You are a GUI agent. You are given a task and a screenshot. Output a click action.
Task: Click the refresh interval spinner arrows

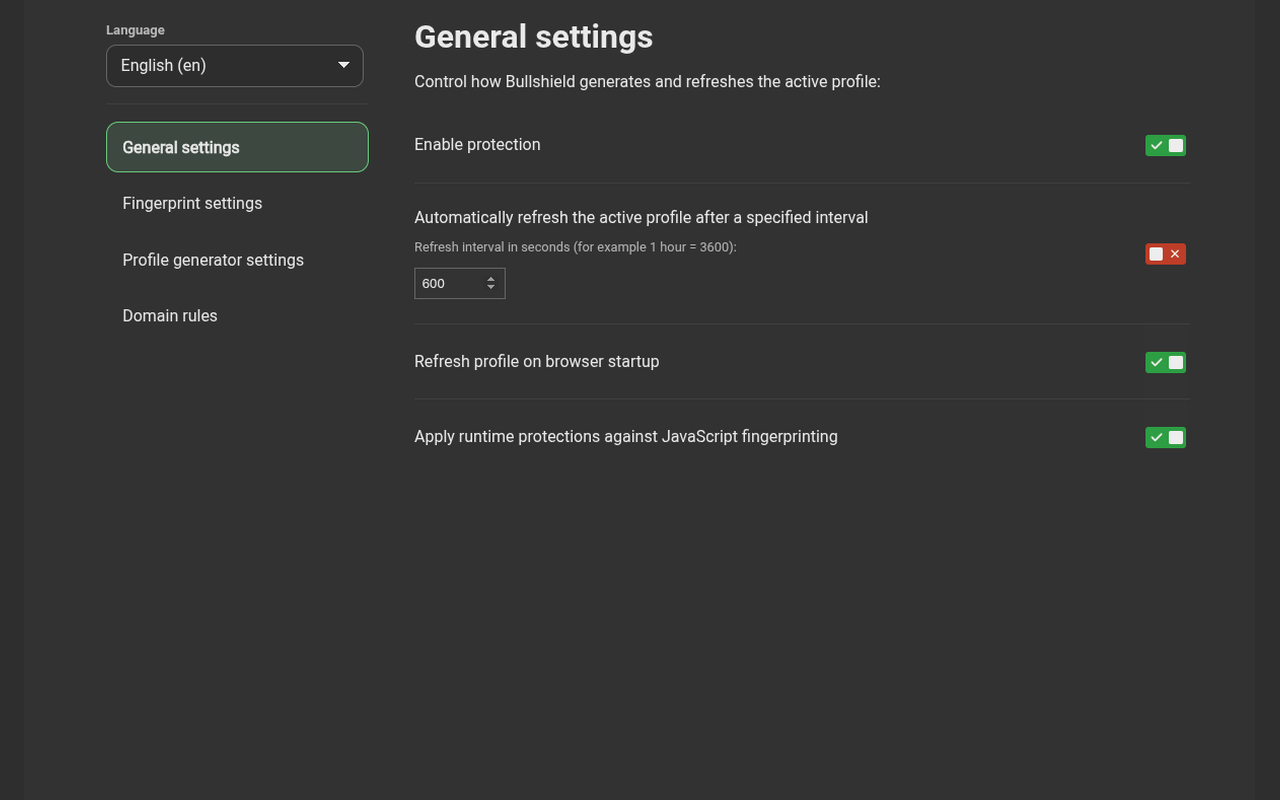click(x=491, y=283)
